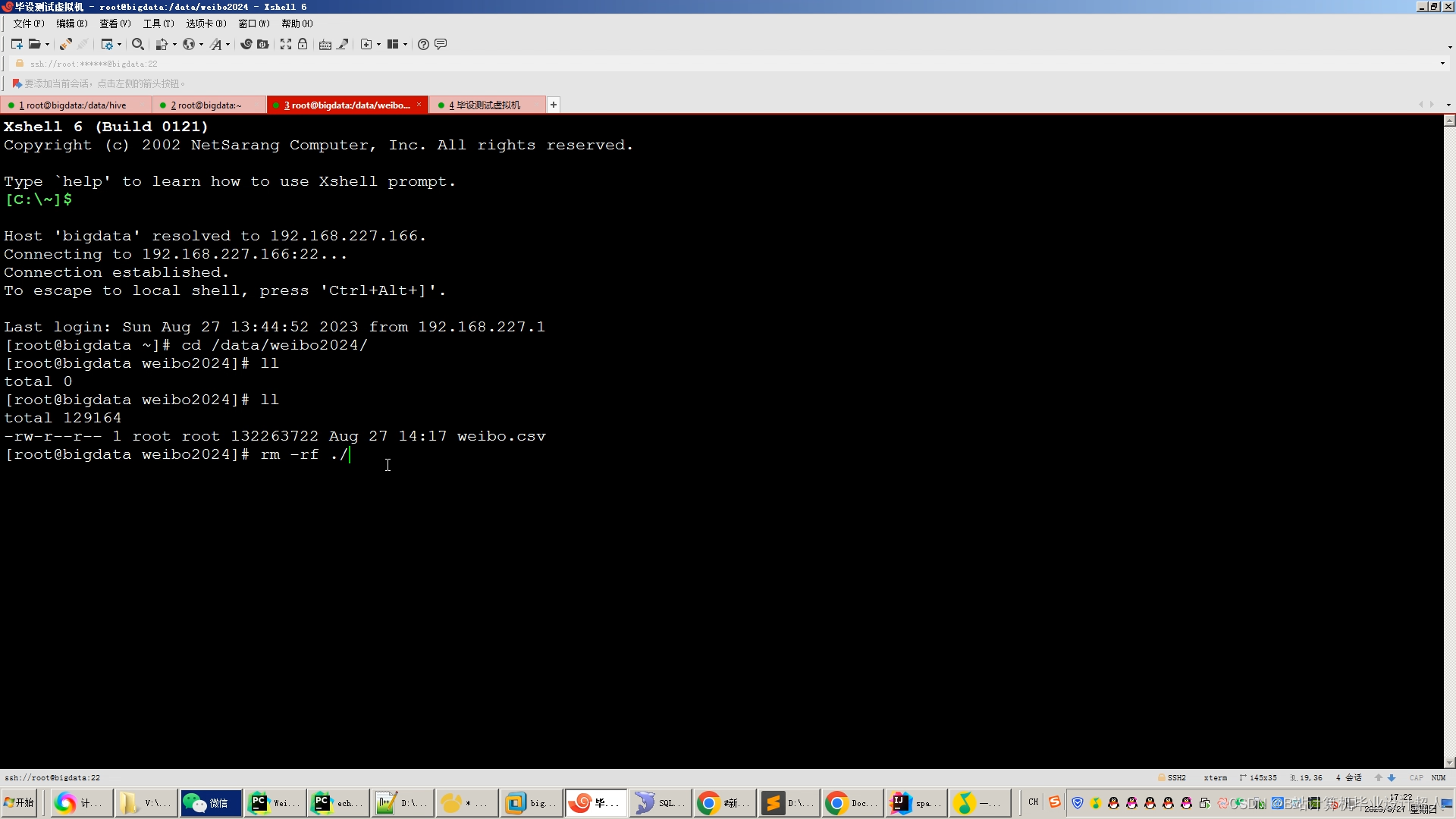This screenshot has height=819, width=1456.
Task: Click the lock screen padlock icon
Action: coord(303,44)
